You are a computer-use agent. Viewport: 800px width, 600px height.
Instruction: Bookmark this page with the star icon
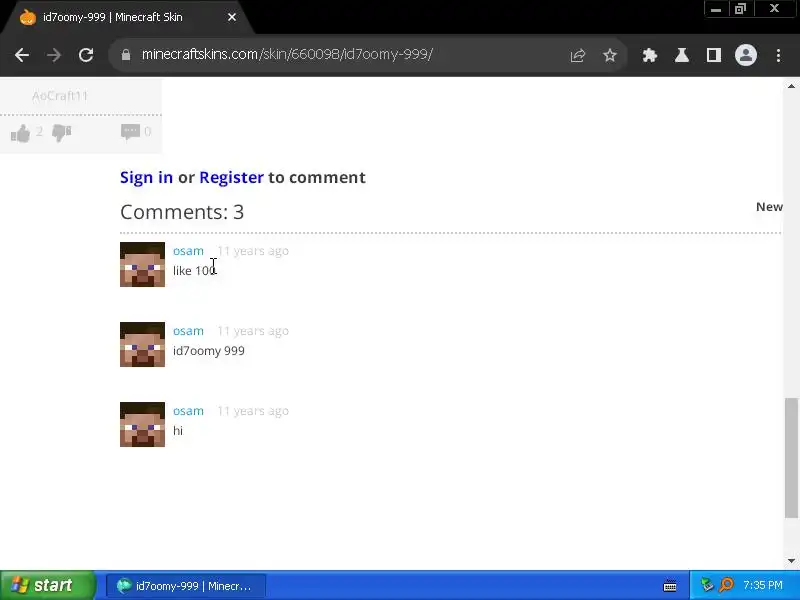[610, 55]
